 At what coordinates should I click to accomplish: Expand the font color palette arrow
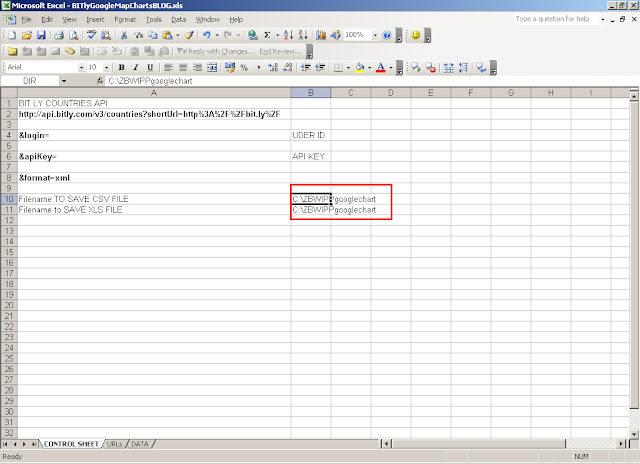point(391,67)
